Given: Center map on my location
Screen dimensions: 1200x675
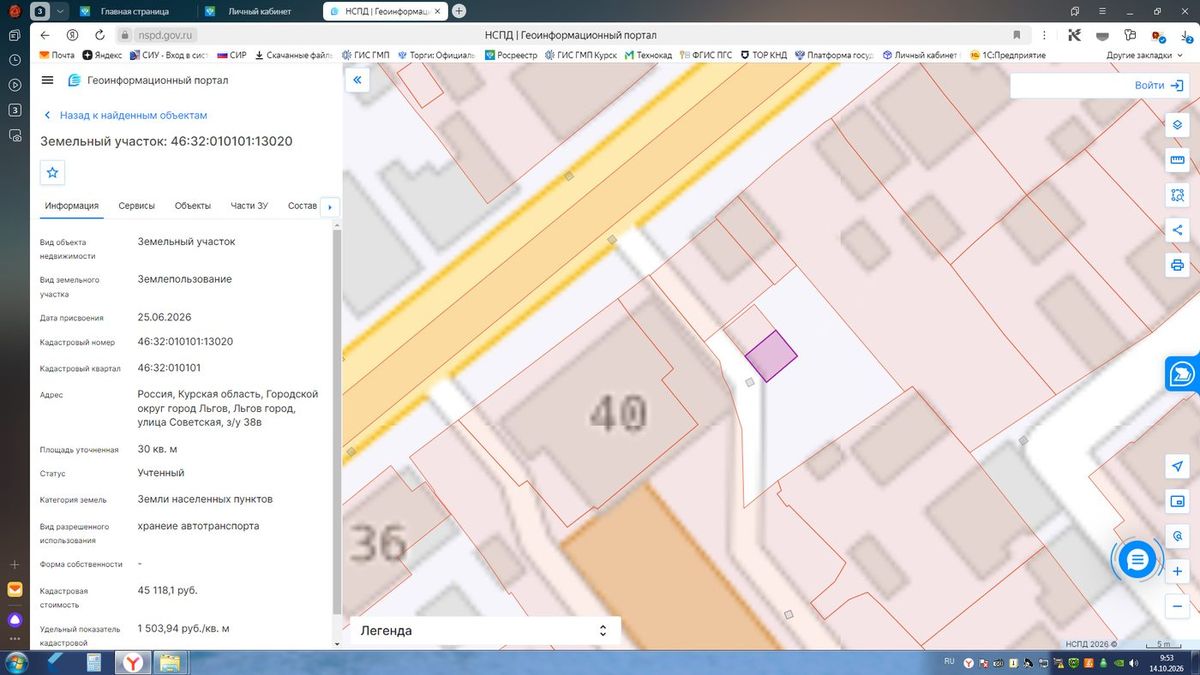Looking at the screenshot, I should coord(1177,467).
